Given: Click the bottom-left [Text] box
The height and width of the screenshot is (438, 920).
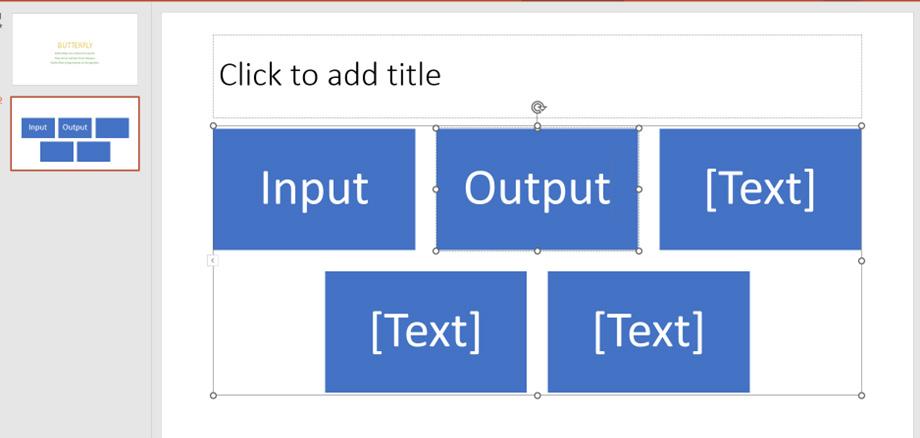Looking at the screenshot, I should 425,331.
